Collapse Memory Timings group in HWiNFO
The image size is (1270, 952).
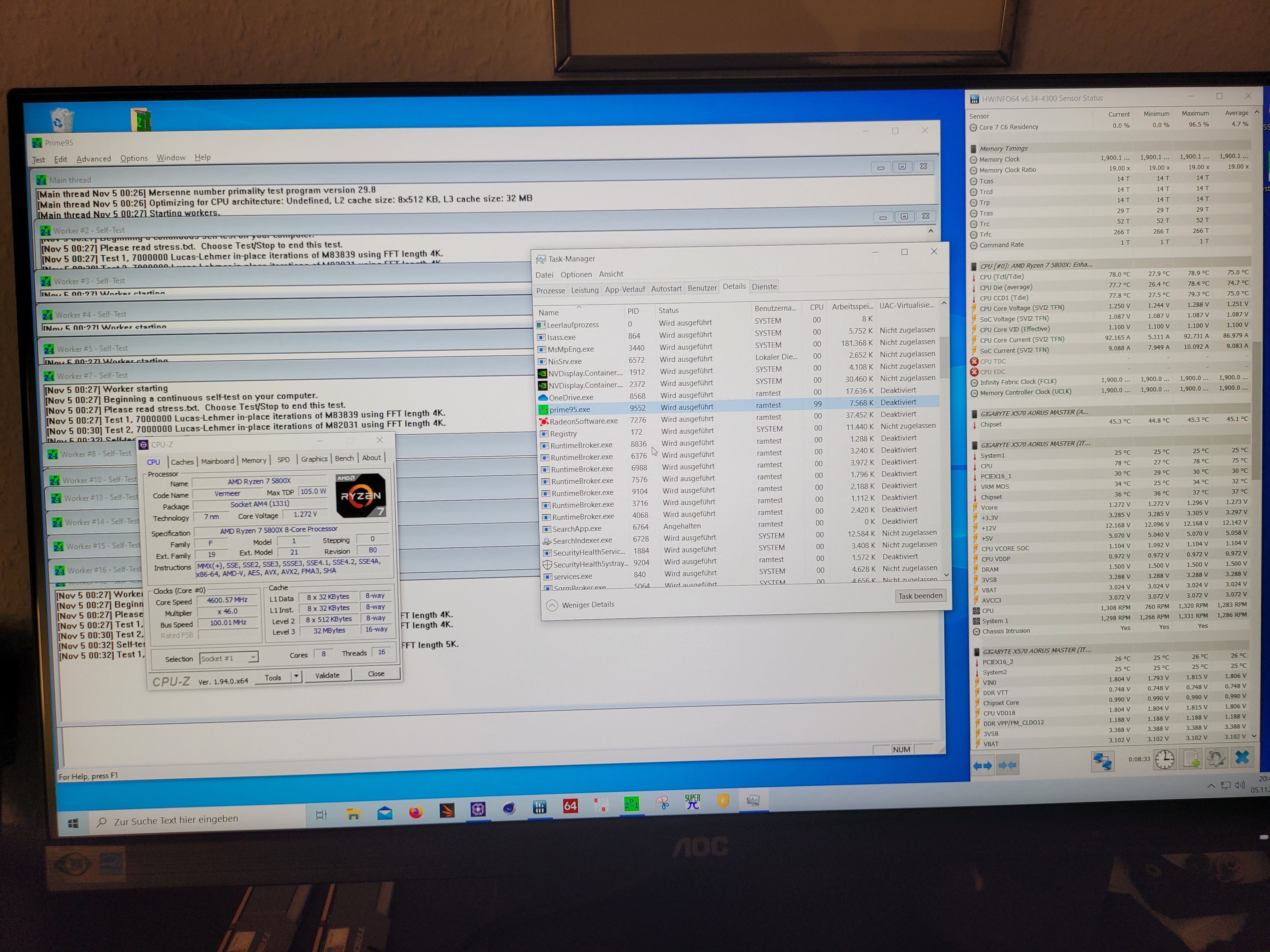click(x=974, y=149)
